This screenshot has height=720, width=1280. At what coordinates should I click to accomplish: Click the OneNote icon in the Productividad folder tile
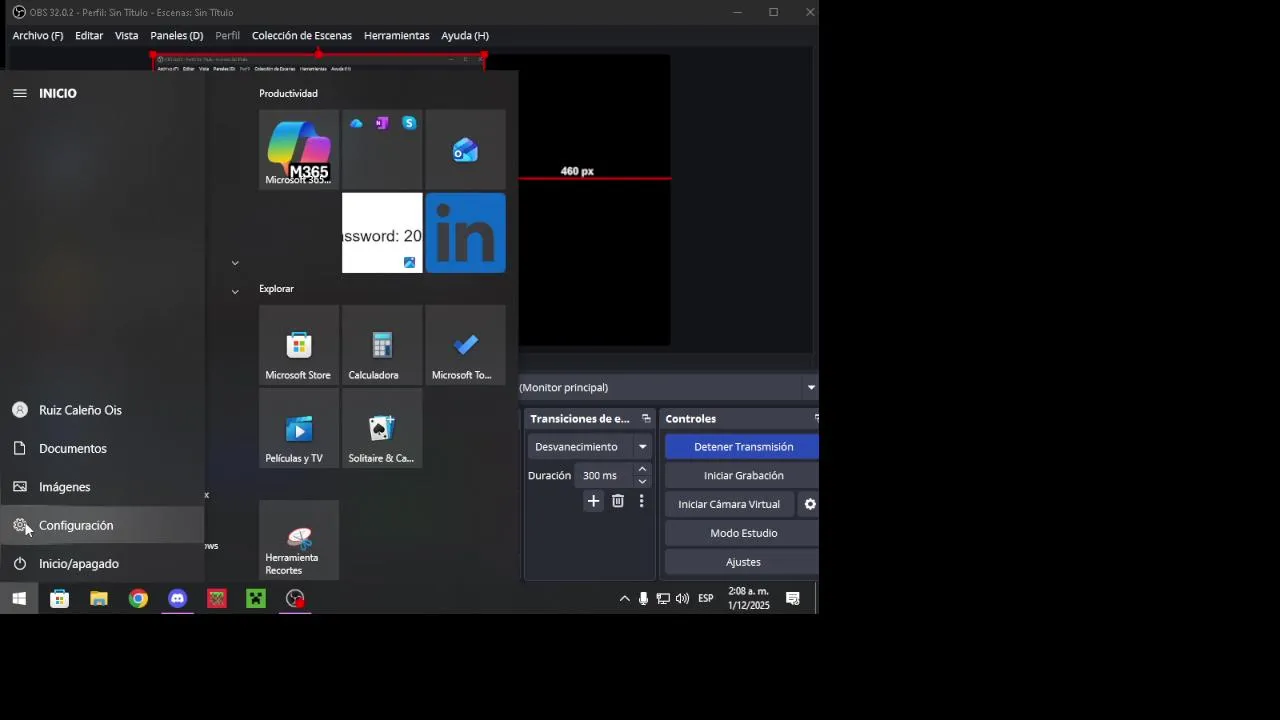click(x=382, y=123)
